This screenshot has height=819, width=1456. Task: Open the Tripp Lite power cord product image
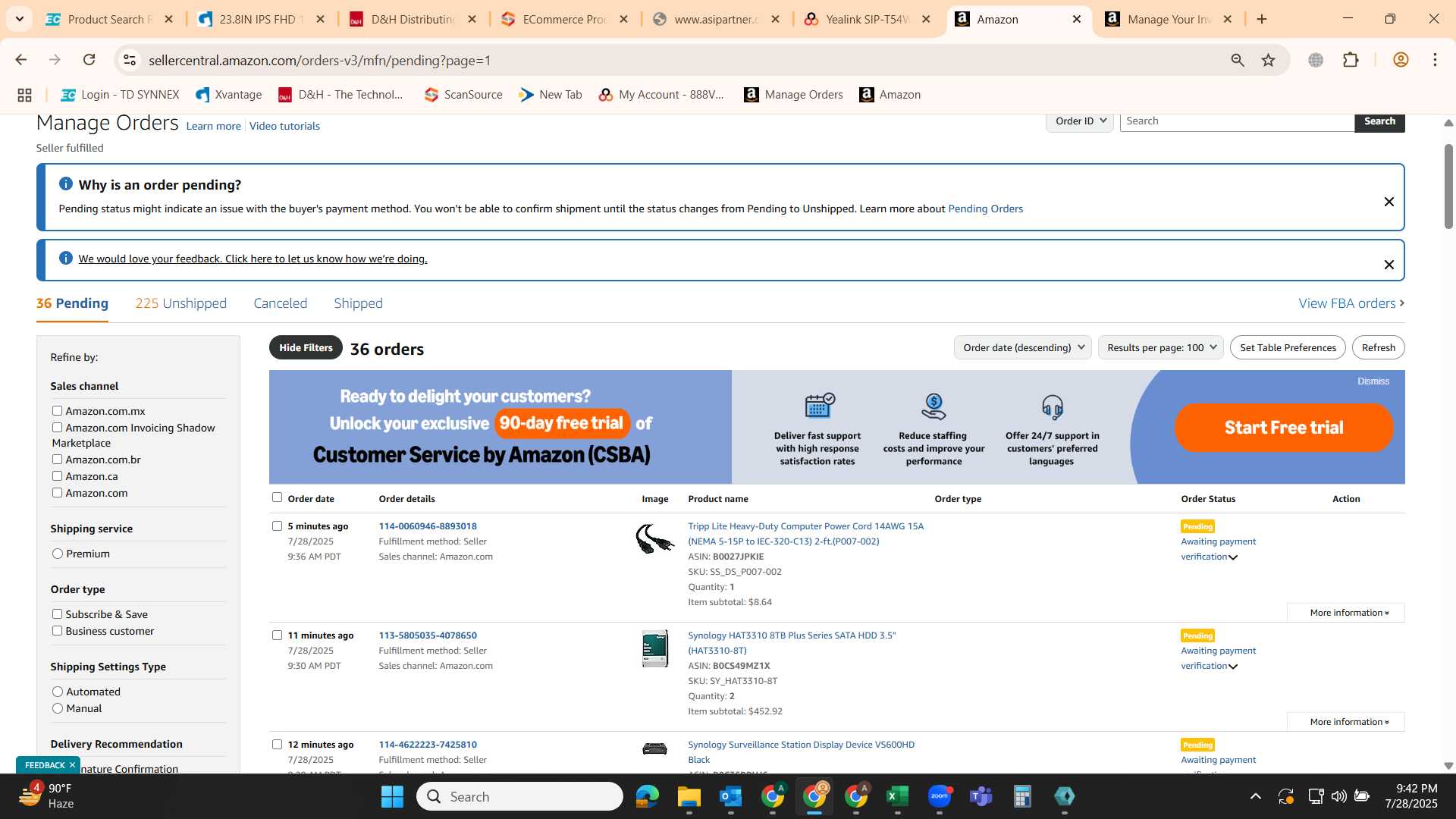655,539
